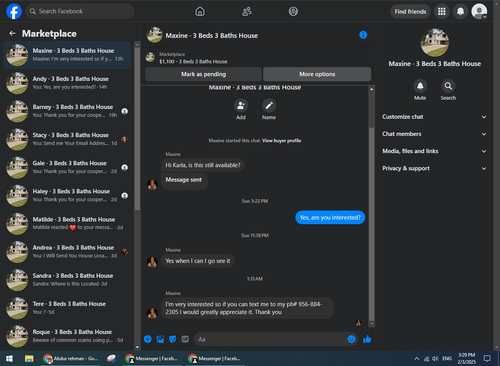
Task: Click Find friends button
Action: [x=410, y=11]
